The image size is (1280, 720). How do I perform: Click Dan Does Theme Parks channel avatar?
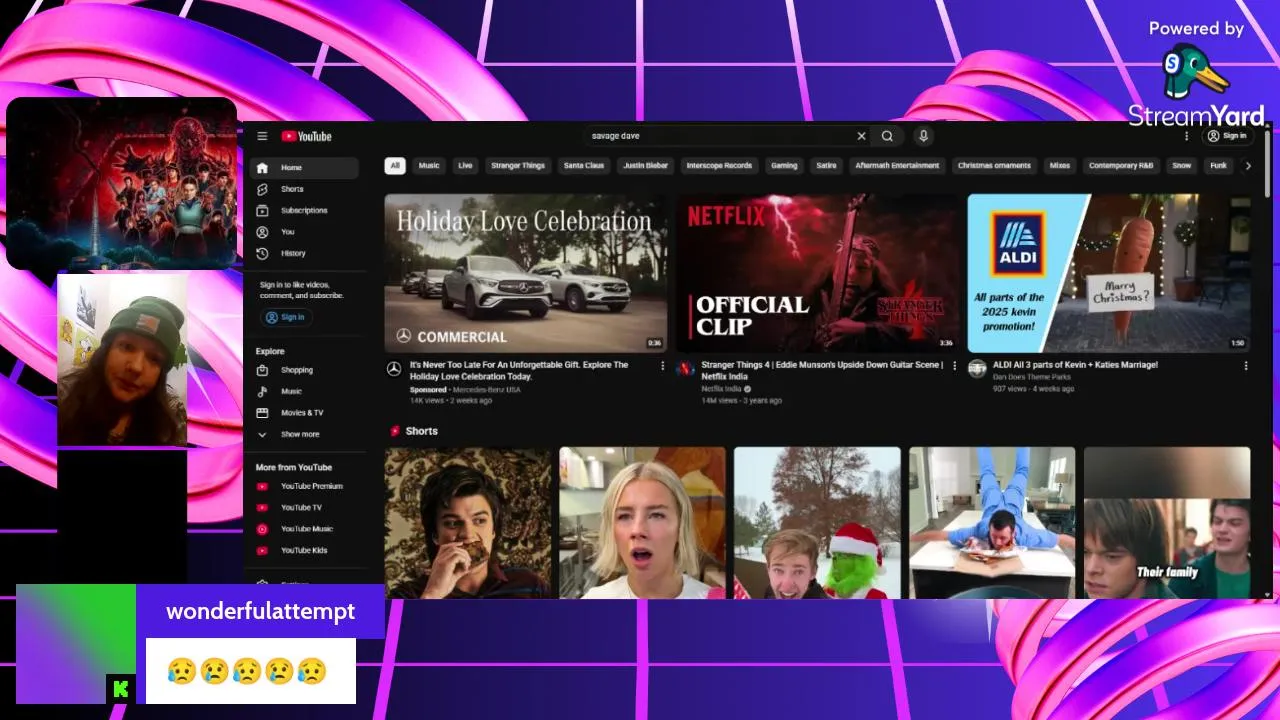tap(977, 369)
